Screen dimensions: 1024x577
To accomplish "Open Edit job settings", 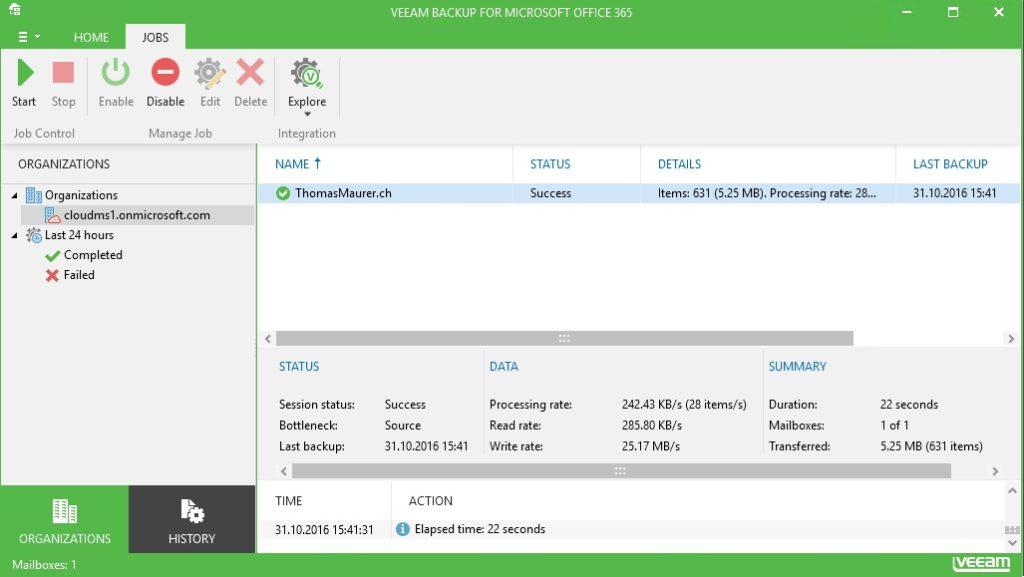I will point(210,82).
